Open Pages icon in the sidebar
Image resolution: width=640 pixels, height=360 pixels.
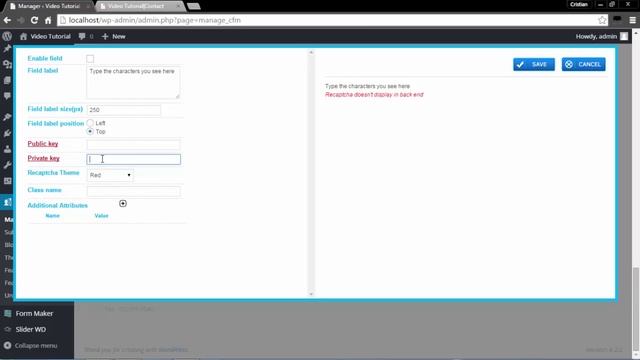click(x=7, y=80)
